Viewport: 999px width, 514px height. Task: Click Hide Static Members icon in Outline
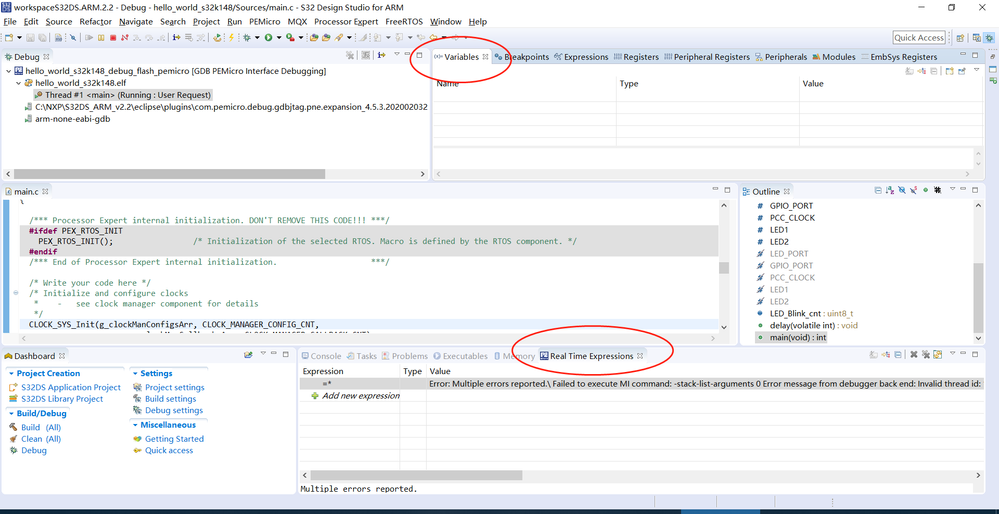(914, 190)
